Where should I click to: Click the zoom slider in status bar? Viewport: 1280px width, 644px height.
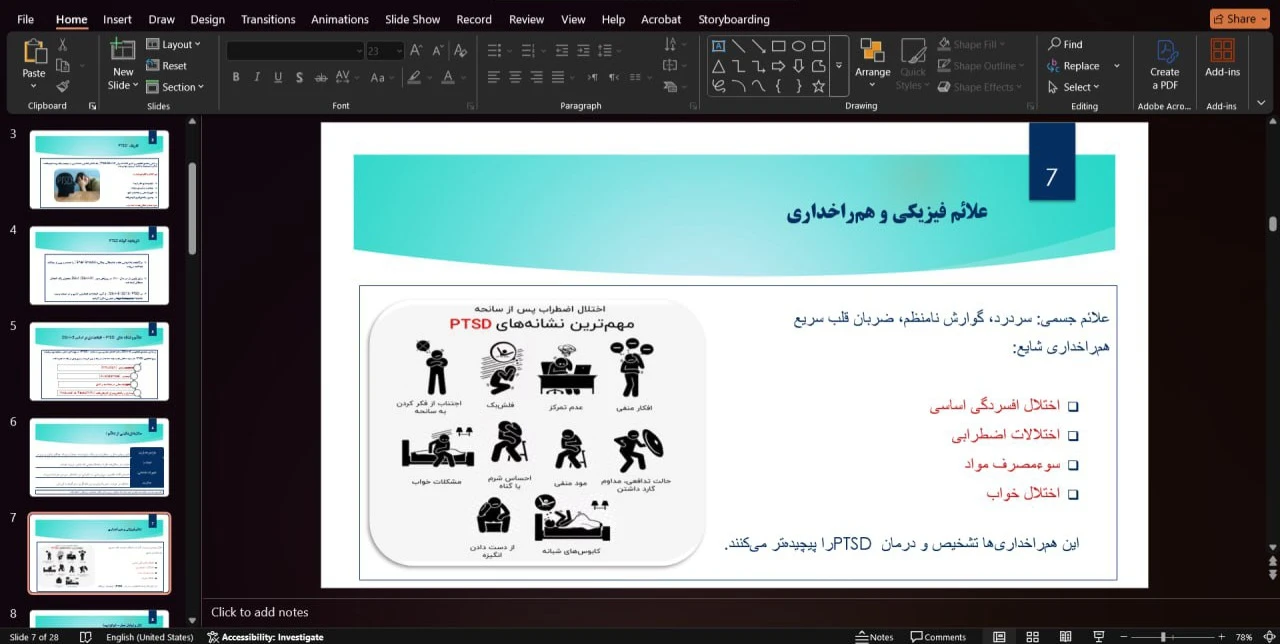pyautogui.click(x=1163, y=637)
